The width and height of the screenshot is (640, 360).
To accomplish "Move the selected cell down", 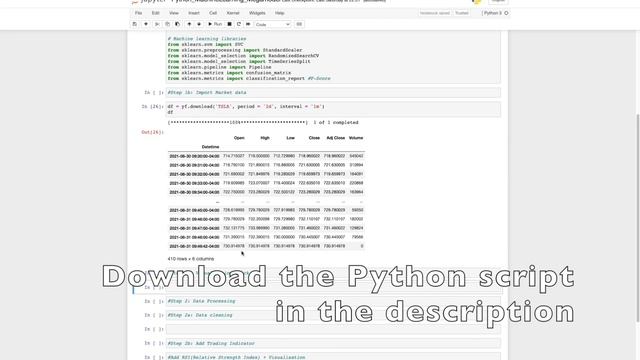I will click(x=199, y=24).
